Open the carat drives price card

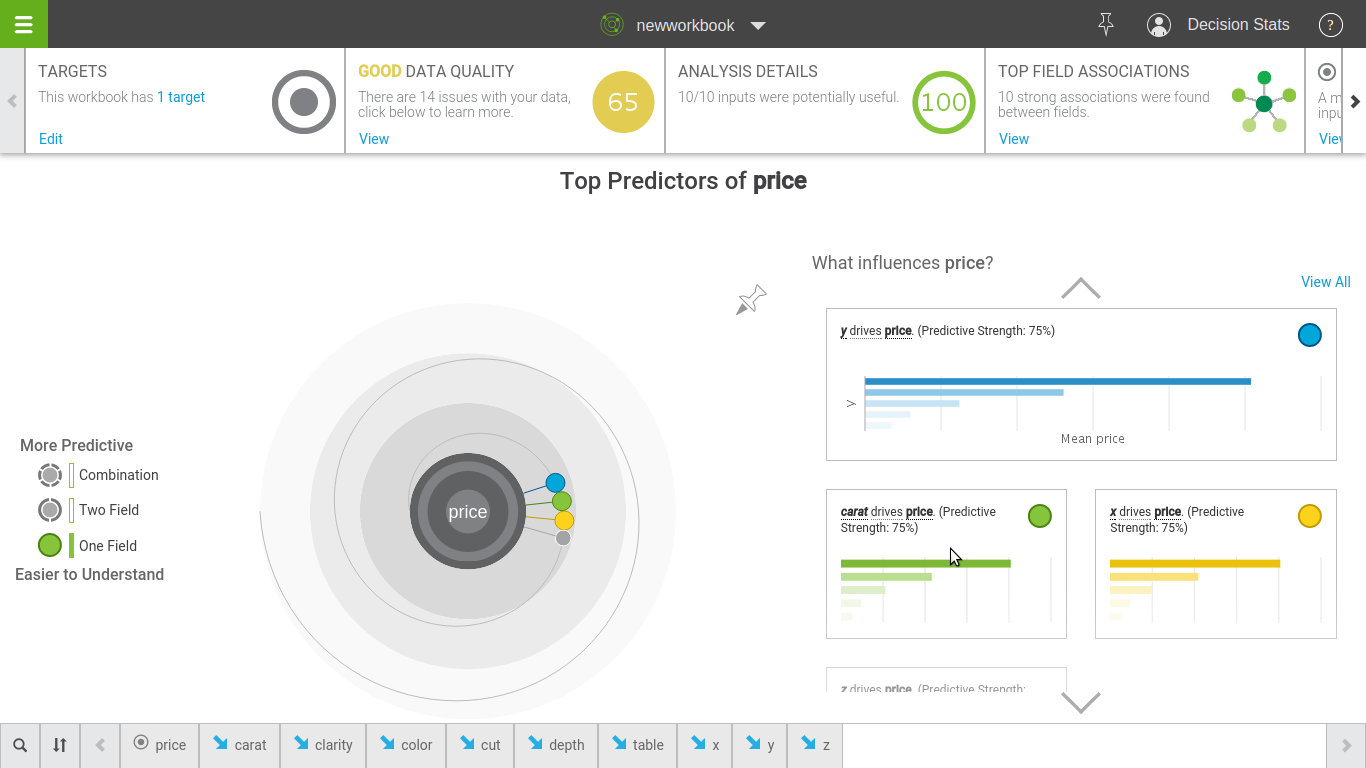click(945, 563)
